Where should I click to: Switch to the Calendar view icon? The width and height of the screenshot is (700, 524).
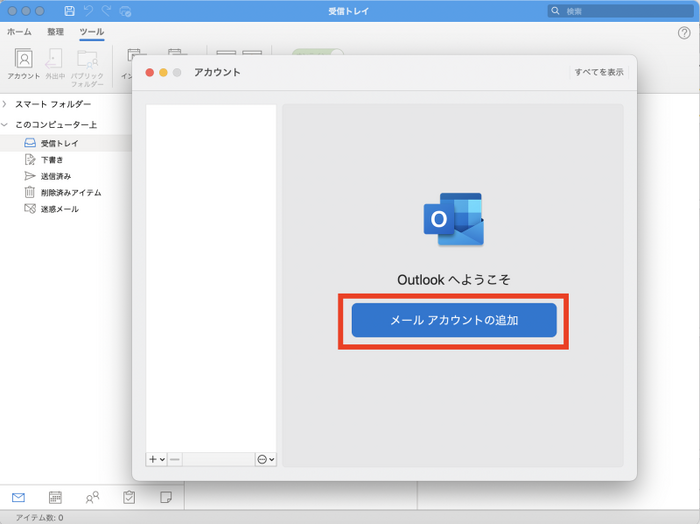coord(55,497)
